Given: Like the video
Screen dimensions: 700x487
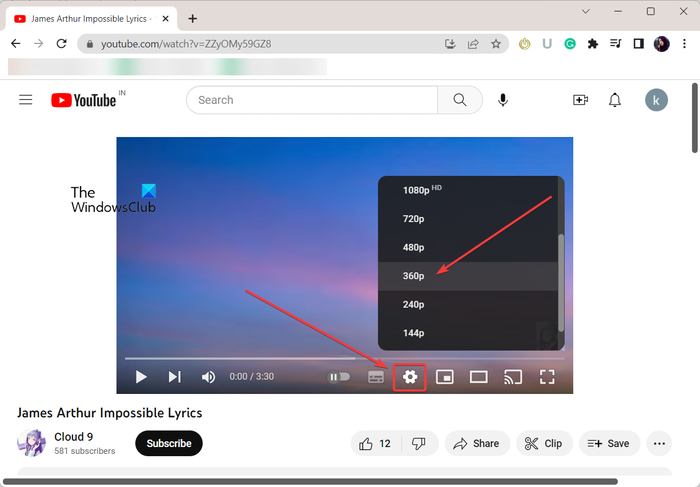Looking at the screenshot, I should click(376, 443).
